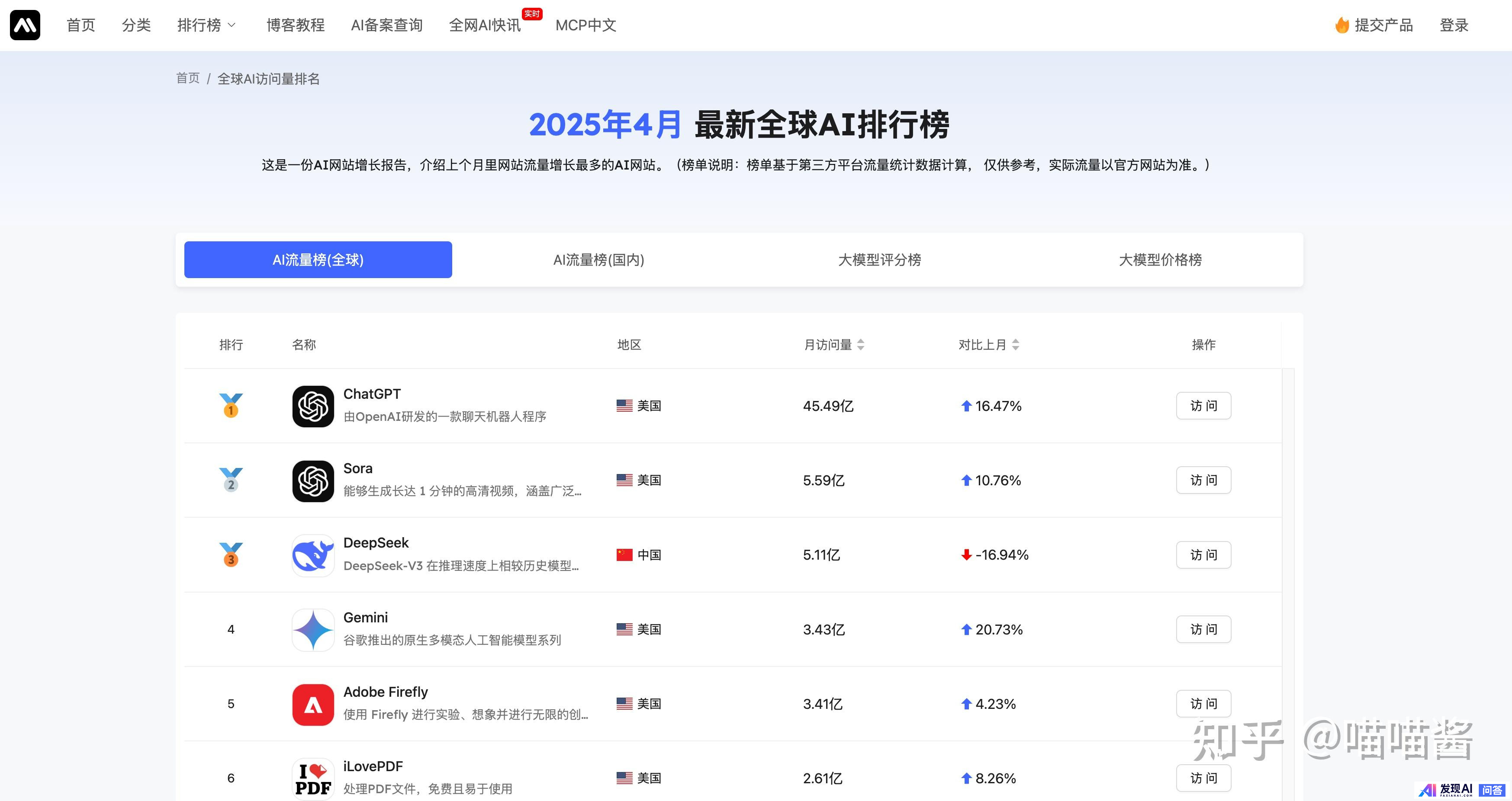Click the table's vertical scrollbar
The height and width of the screenshot is (801, 1512).
point(1288,584)
